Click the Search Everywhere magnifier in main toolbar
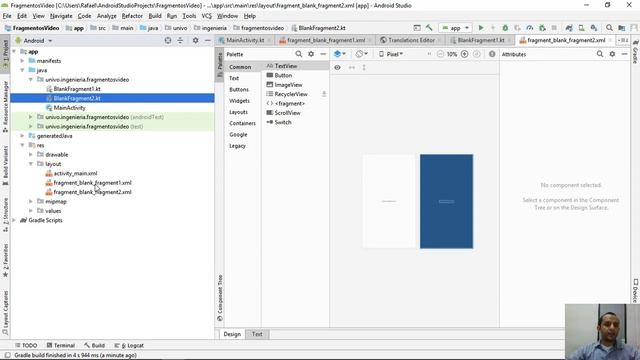The width and height of the screenshot is (640, 360). (609, 28)
